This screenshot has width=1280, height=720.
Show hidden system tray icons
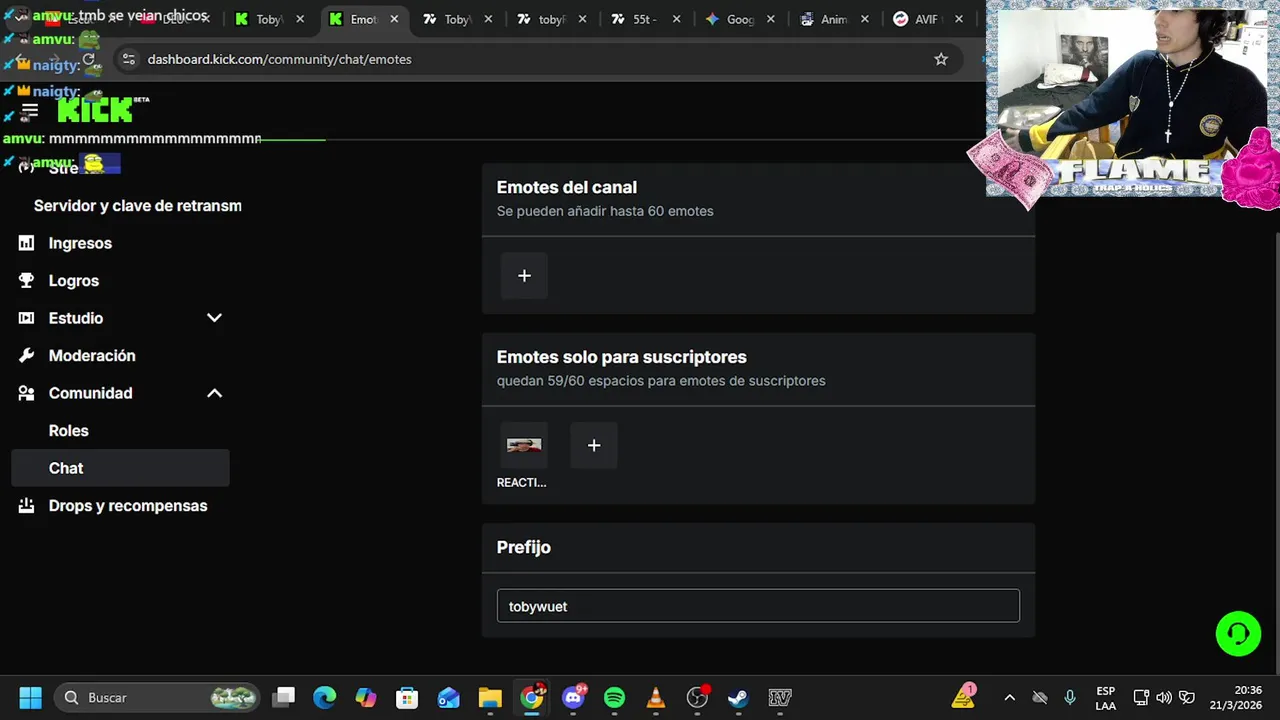(x=1009, y=697)
